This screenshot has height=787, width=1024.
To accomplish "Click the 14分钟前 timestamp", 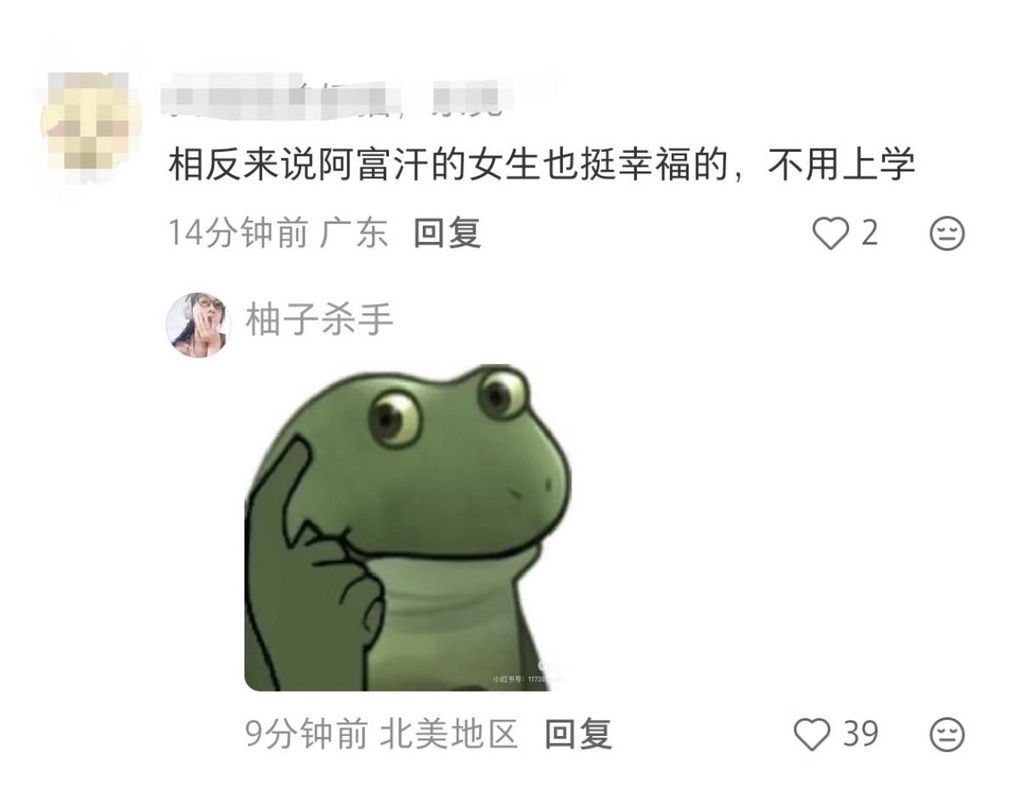I will [238, 233].
